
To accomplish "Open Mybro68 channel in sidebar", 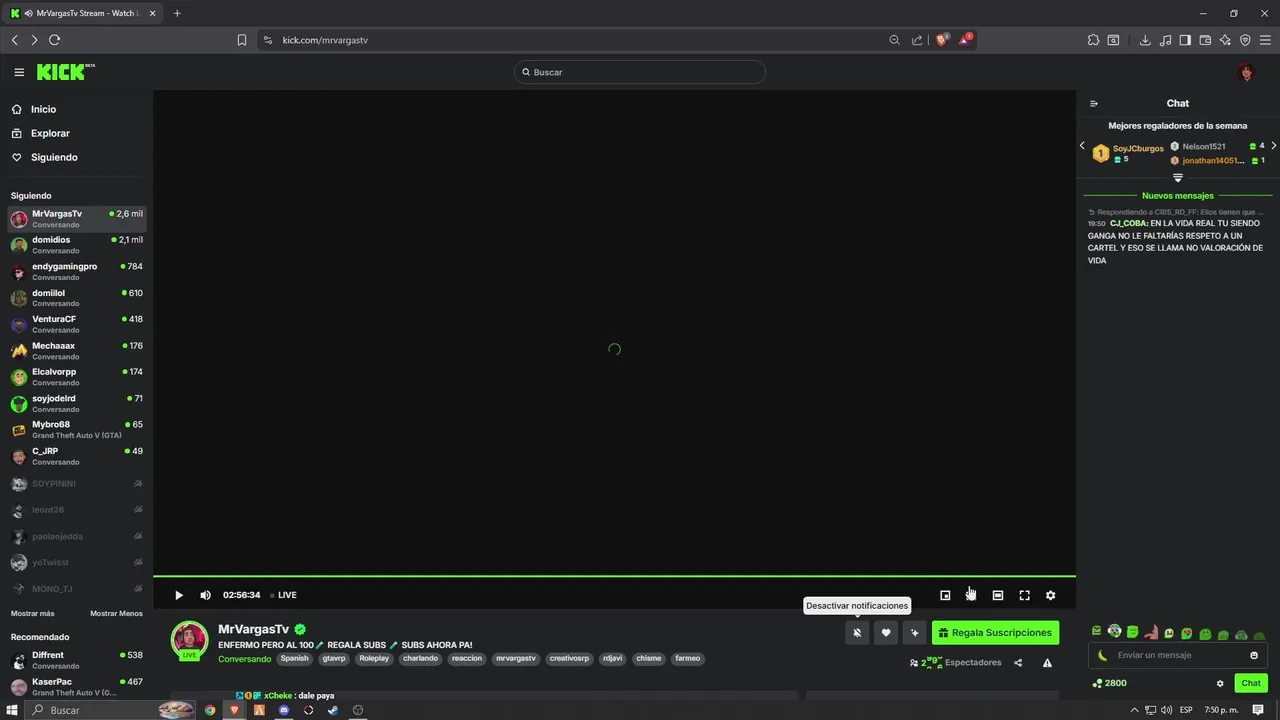I will point(77,429).
